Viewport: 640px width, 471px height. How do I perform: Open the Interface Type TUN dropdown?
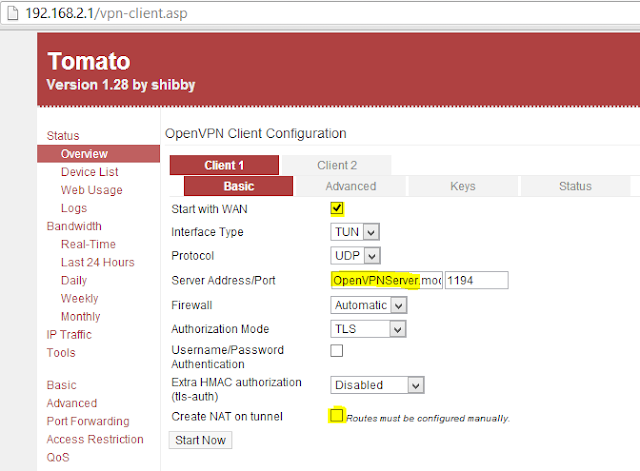tap(355, 232)
